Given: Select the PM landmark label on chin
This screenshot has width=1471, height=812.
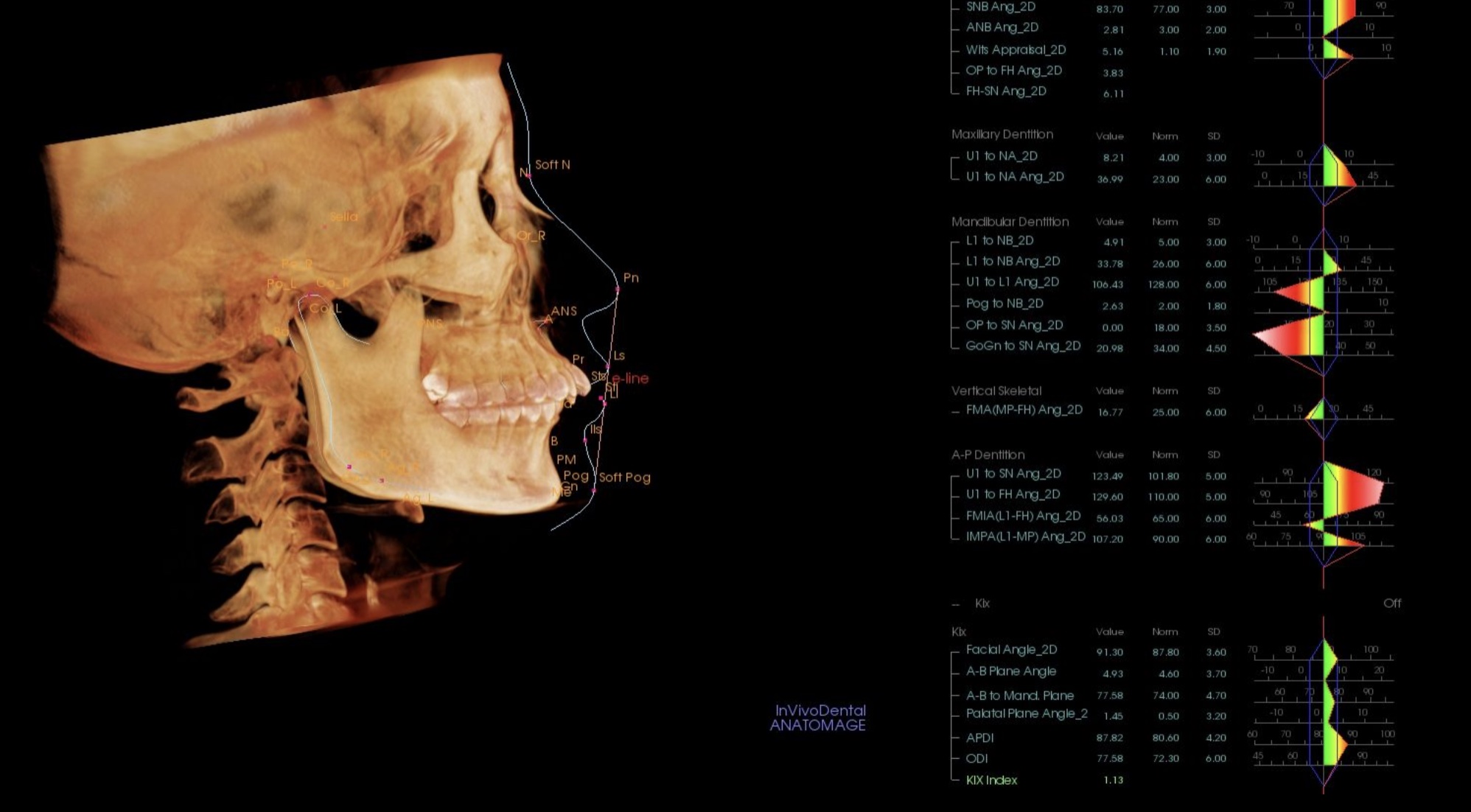Looking at the screenshot, I should click(x=566, y=459).
